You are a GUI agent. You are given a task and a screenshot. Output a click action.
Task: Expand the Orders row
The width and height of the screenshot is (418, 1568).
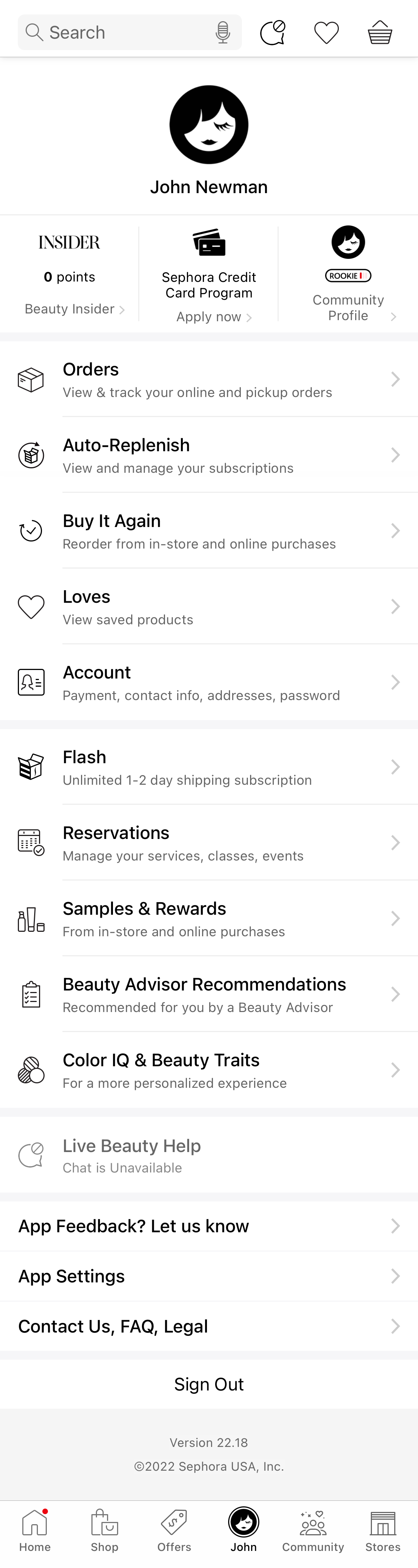pyautogui.click(x=209, y=378)
